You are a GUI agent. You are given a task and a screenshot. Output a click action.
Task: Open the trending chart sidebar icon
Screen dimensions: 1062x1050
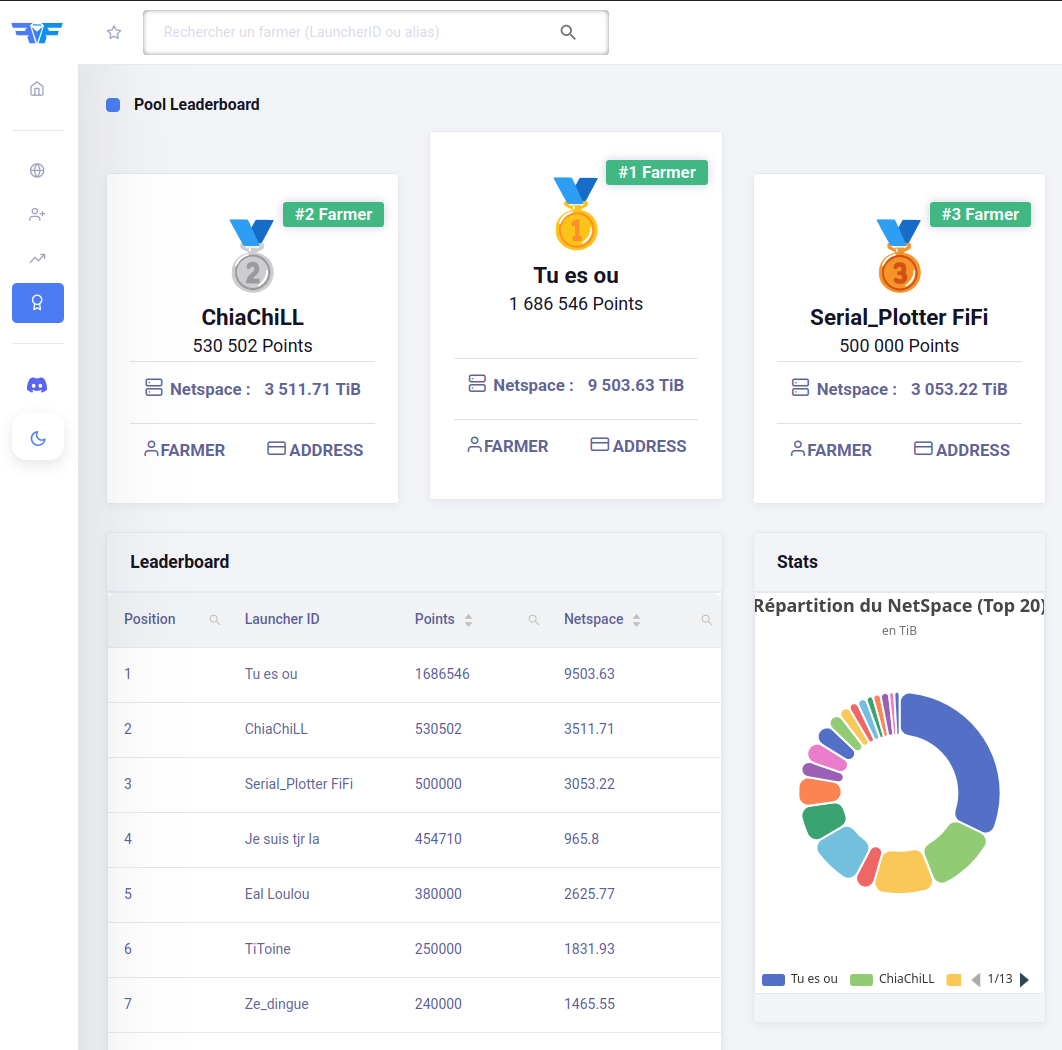tap(37, 258)
